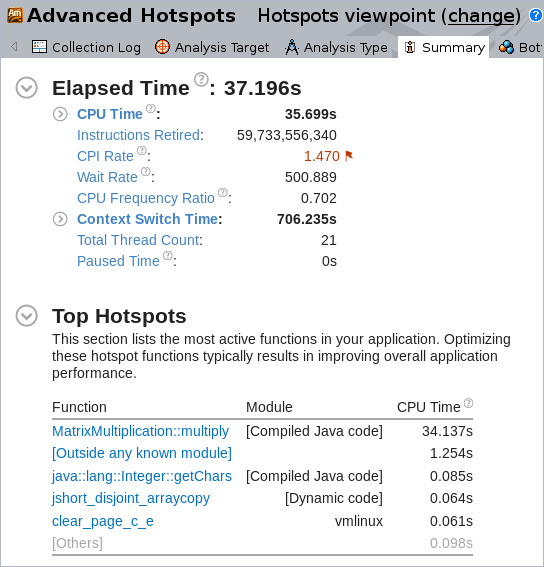Image resolution: width=544 pixels, height=567 pixels.
Task: Collapse the Elapsed Time section
Action: pyautogui.click(x=26, y=88)
